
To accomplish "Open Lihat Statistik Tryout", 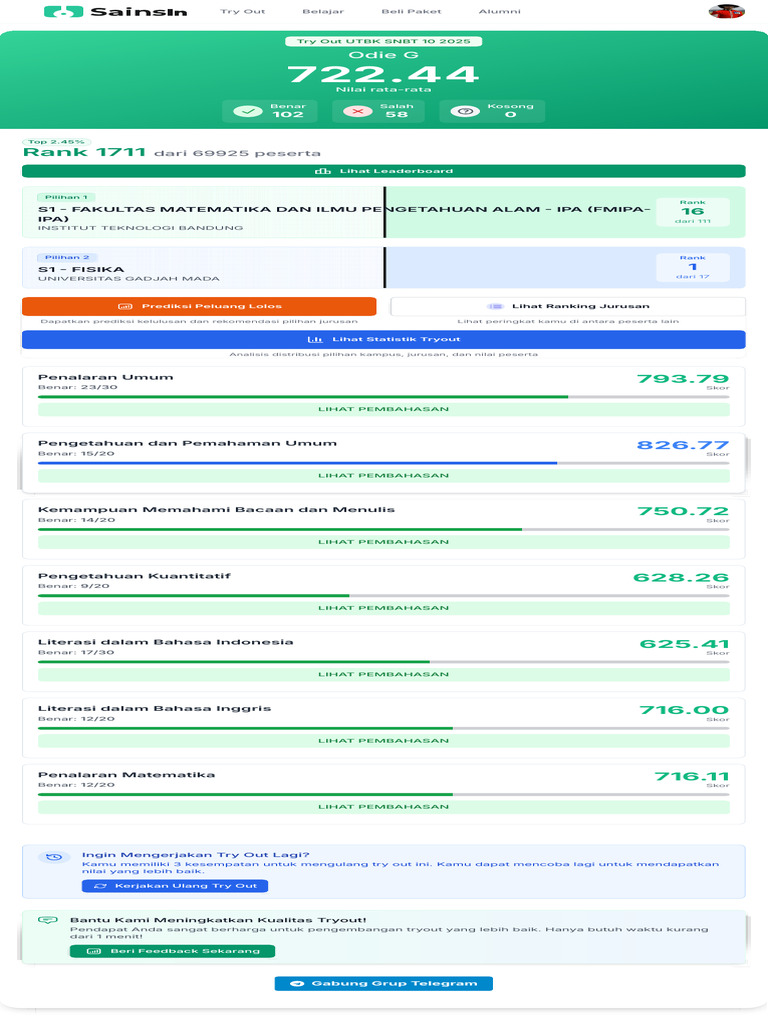I will 383,340.
